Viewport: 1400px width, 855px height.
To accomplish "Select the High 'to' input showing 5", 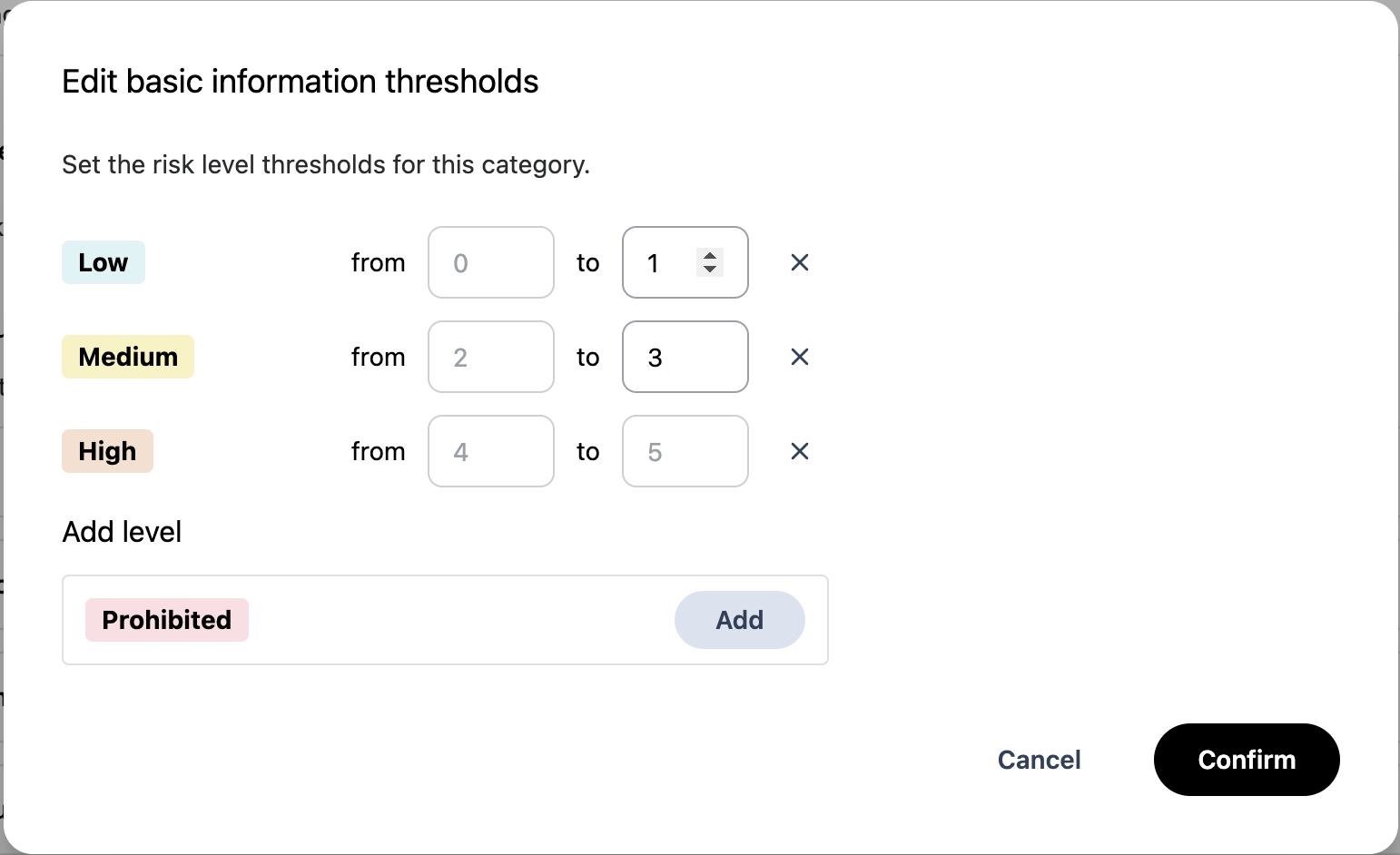I will coord(685,451).
